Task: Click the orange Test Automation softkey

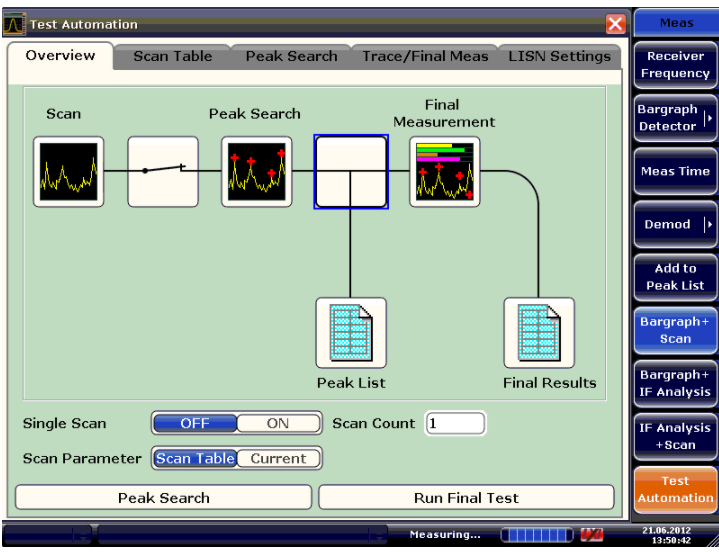Action: 675,490
